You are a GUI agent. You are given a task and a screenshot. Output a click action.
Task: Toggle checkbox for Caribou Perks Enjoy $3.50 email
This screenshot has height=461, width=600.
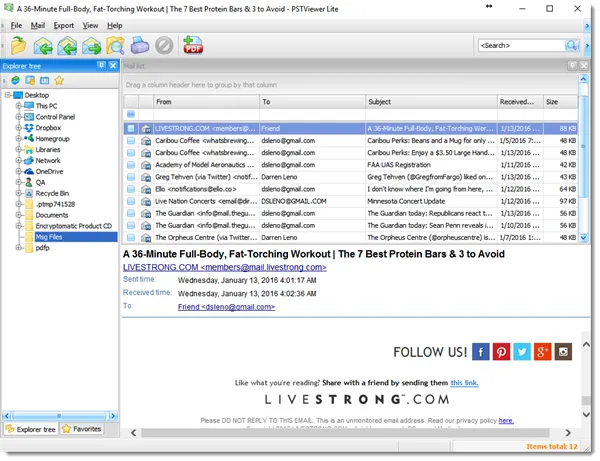tap(131, 153)
